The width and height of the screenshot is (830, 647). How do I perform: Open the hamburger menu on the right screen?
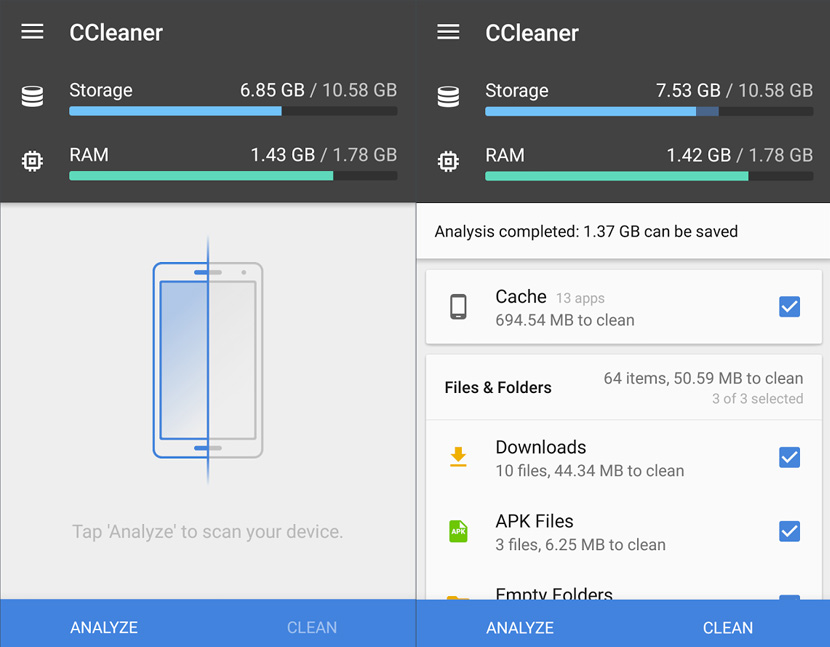click(448, 31)
